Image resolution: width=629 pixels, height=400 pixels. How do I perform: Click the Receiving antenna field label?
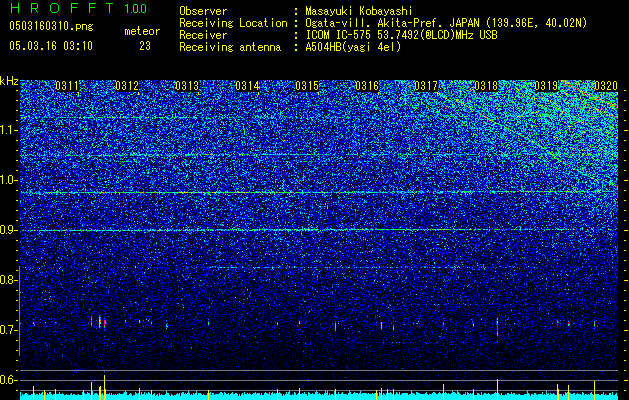230,47
